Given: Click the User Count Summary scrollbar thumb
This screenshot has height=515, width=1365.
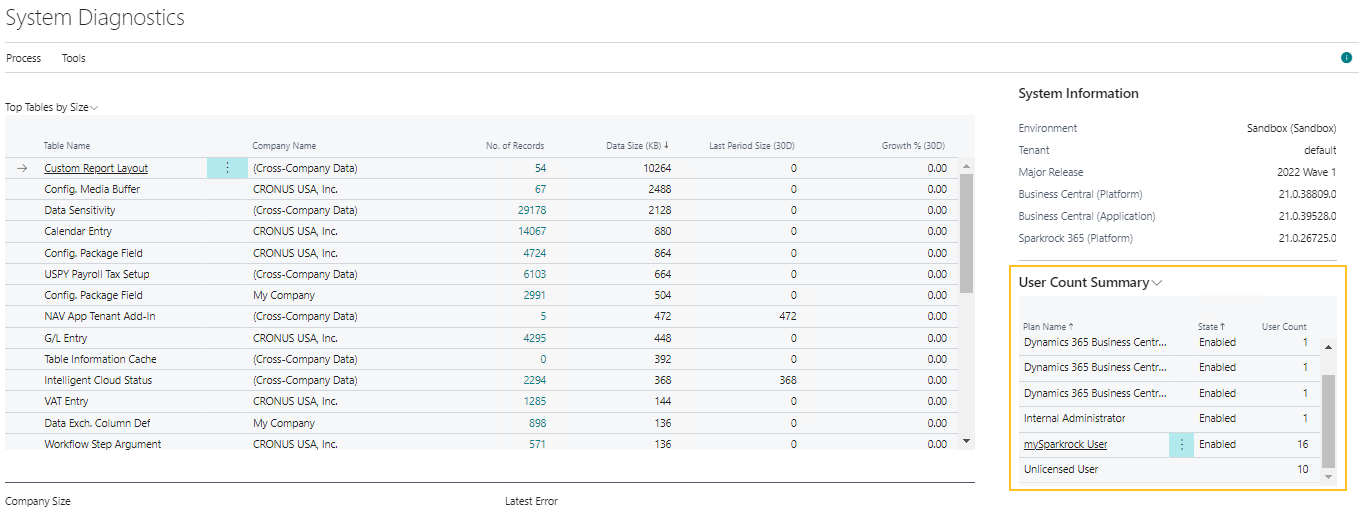Looking at the screenshot, I should (x=1328, y=420).
